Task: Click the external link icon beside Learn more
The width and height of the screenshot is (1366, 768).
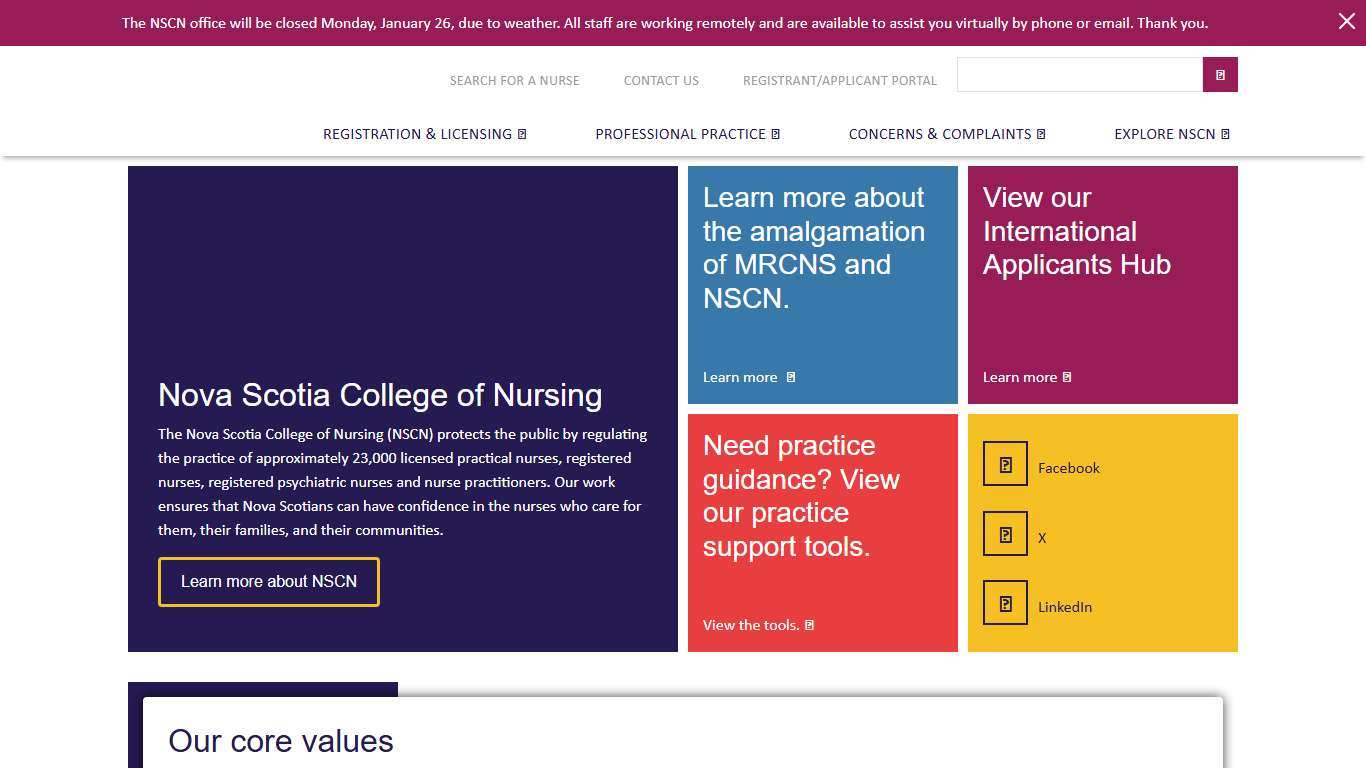Action: [x=789, y=377]
